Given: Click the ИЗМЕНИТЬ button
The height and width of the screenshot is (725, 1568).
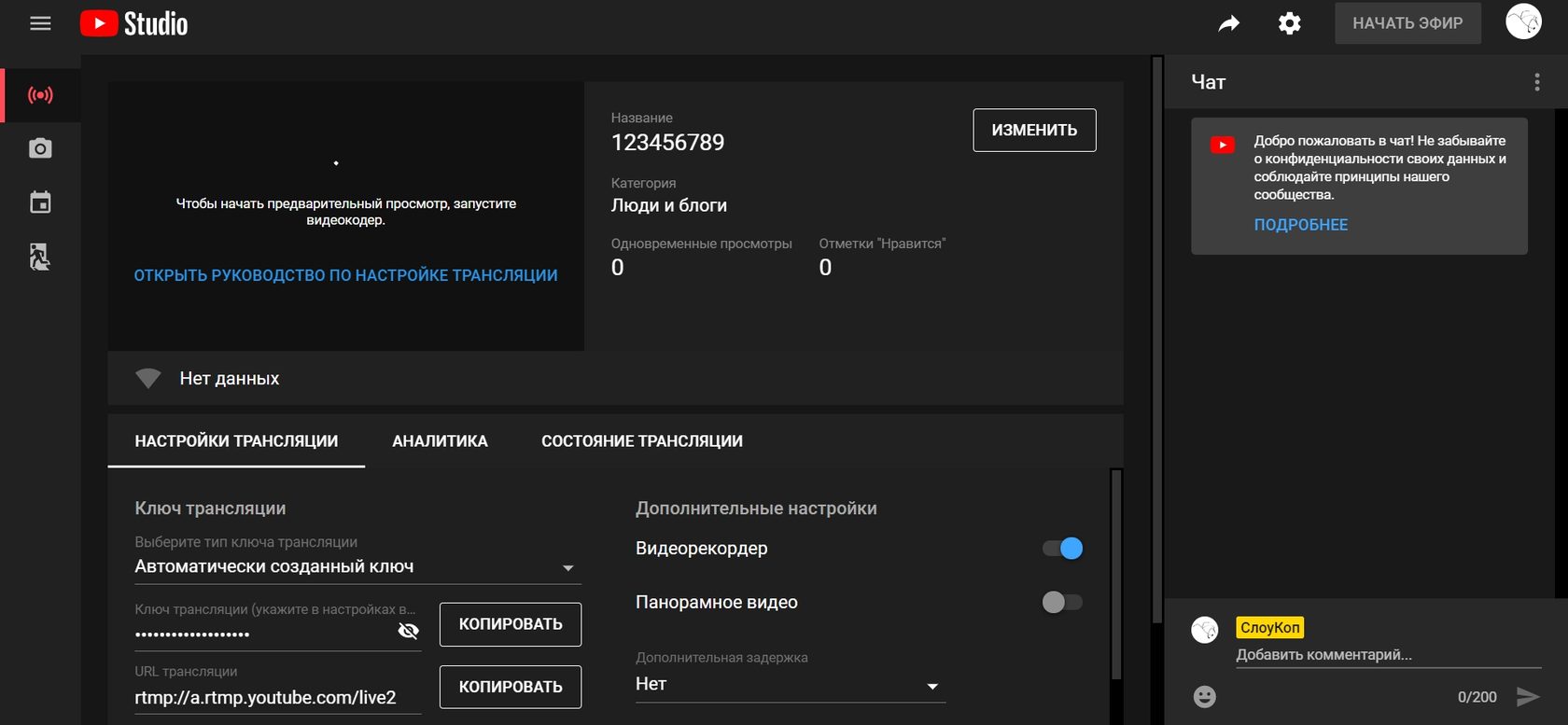Looking at the screenshot, I should (1034, 131).
